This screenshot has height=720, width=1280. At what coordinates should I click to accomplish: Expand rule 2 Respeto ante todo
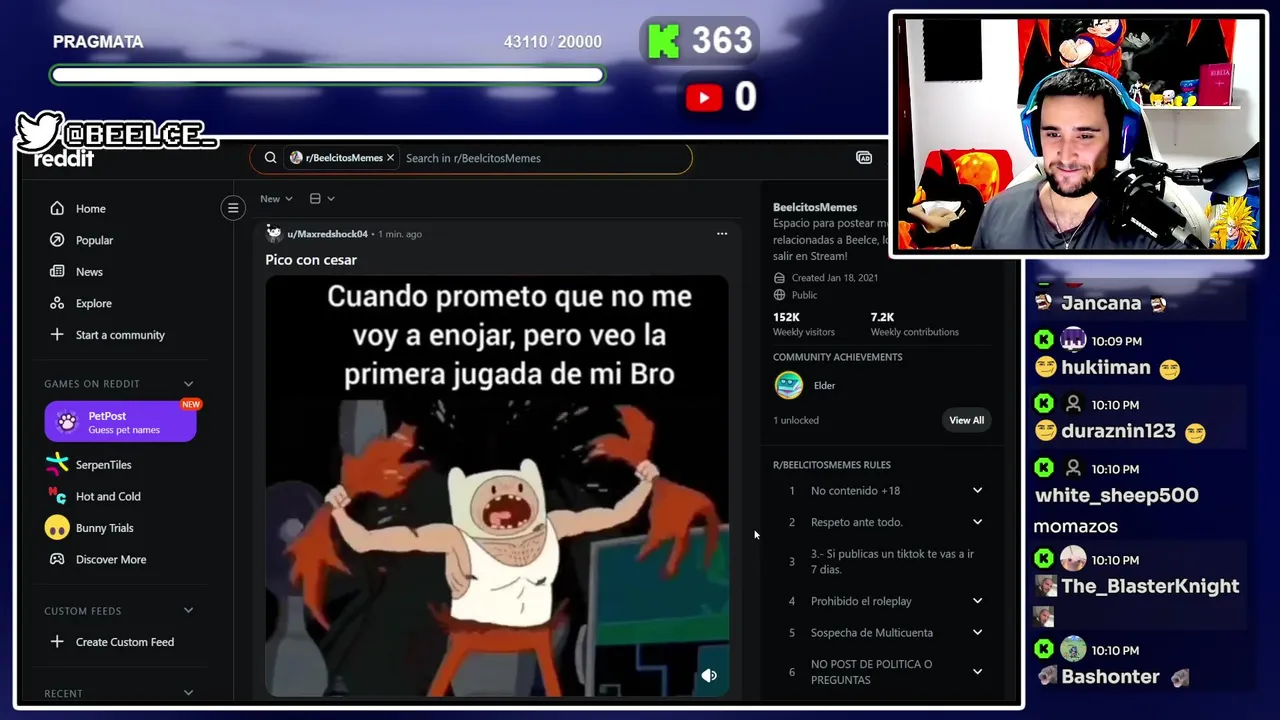977,522
